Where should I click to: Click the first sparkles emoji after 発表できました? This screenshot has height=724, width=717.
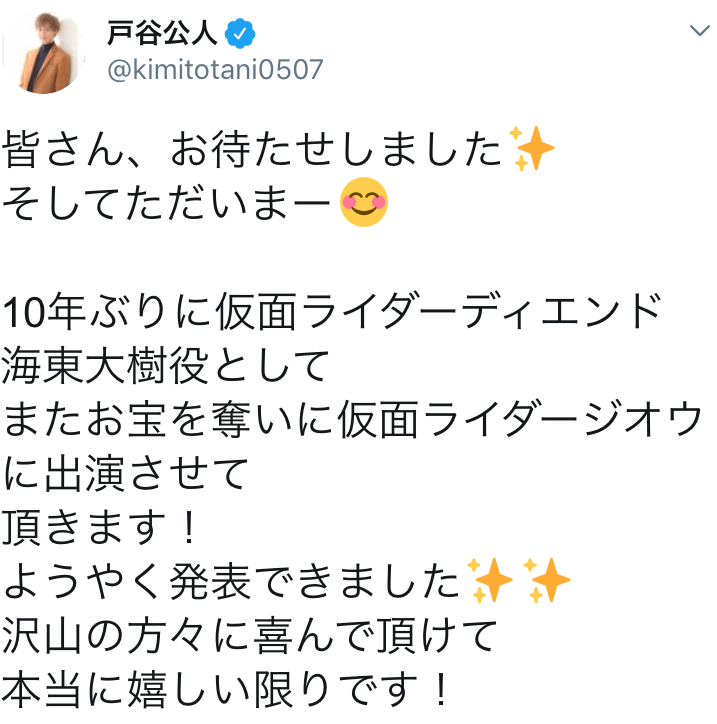489,580
